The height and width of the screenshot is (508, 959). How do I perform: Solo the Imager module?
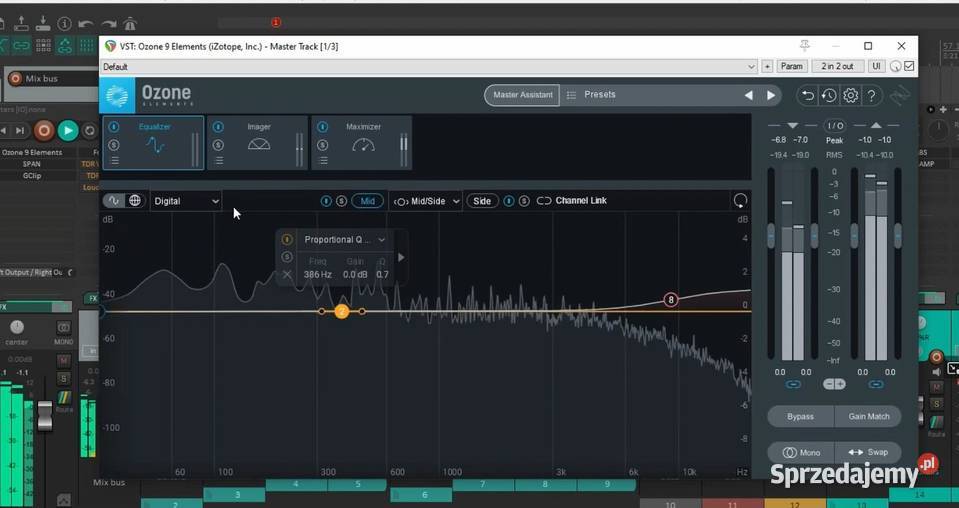click(x=218, y=145)
